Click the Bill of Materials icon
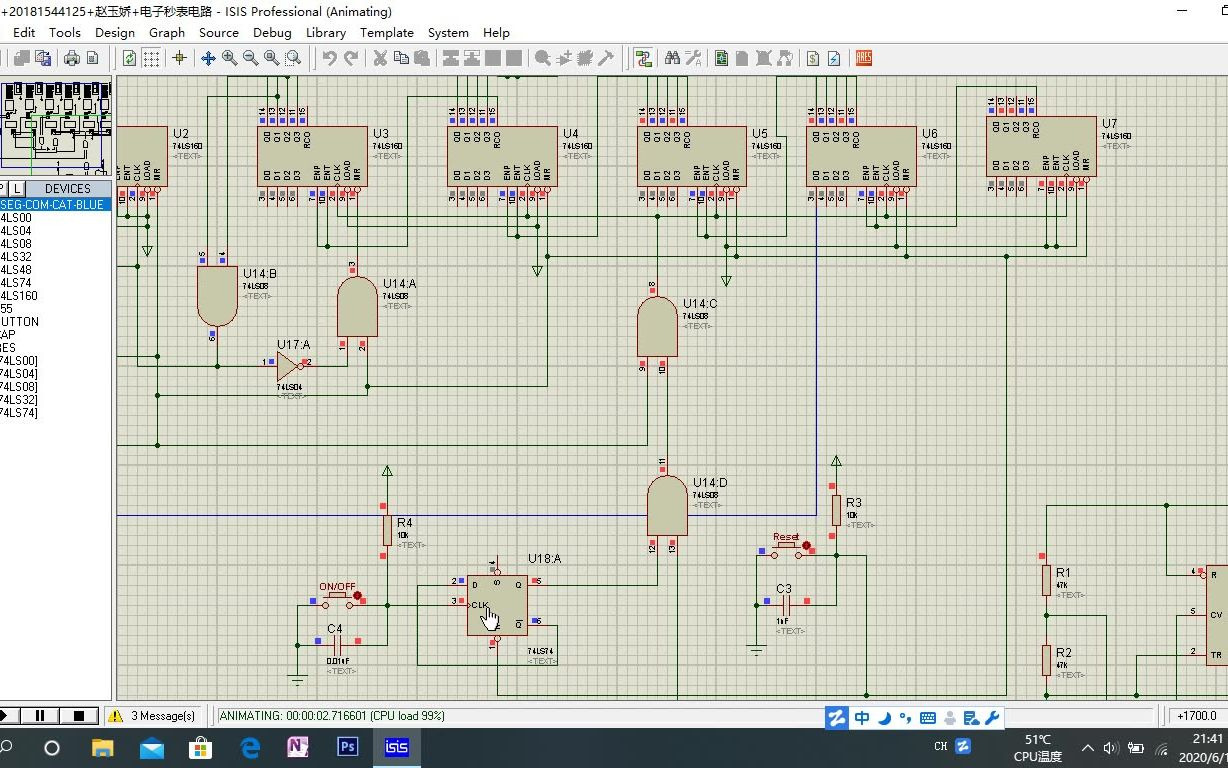This screenshot has width=1228, height=768. (x=813, y=58)
